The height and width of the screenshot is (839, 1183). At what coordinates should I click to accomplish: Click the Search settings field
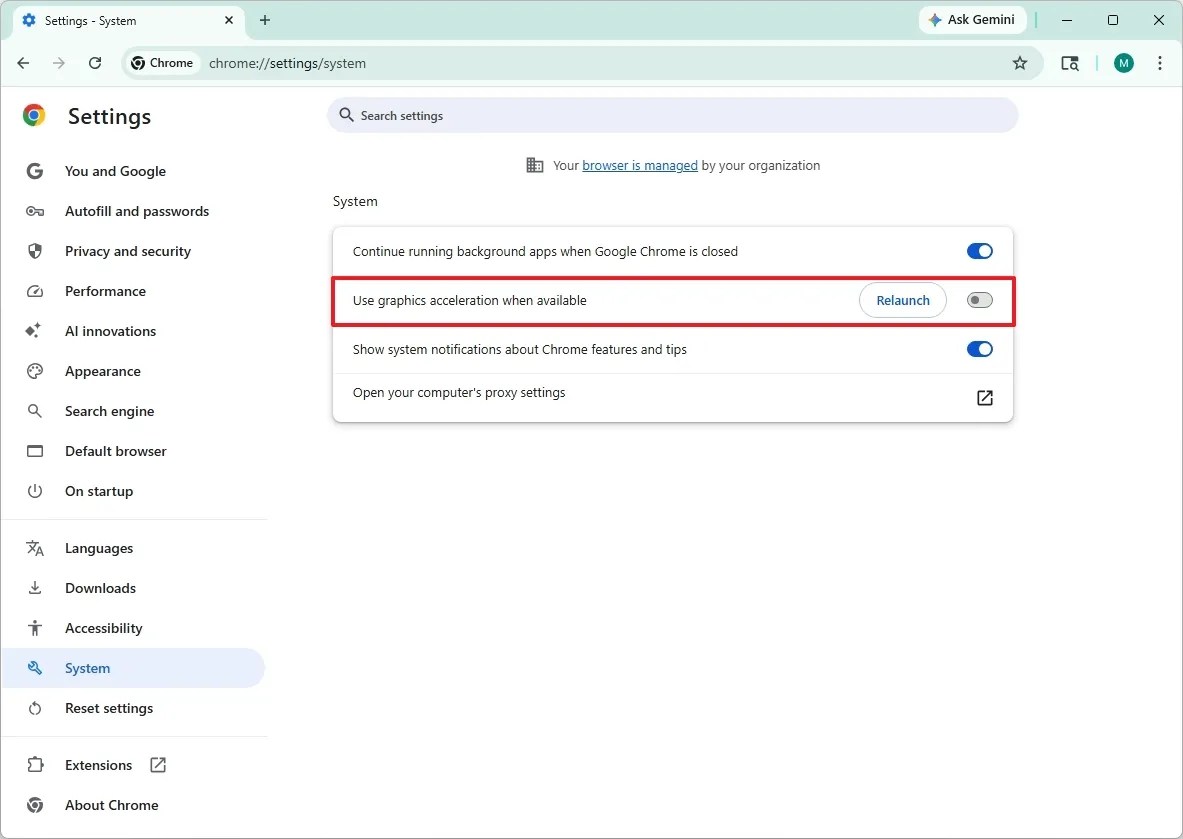pyautogui.click(x=672, y=115)
